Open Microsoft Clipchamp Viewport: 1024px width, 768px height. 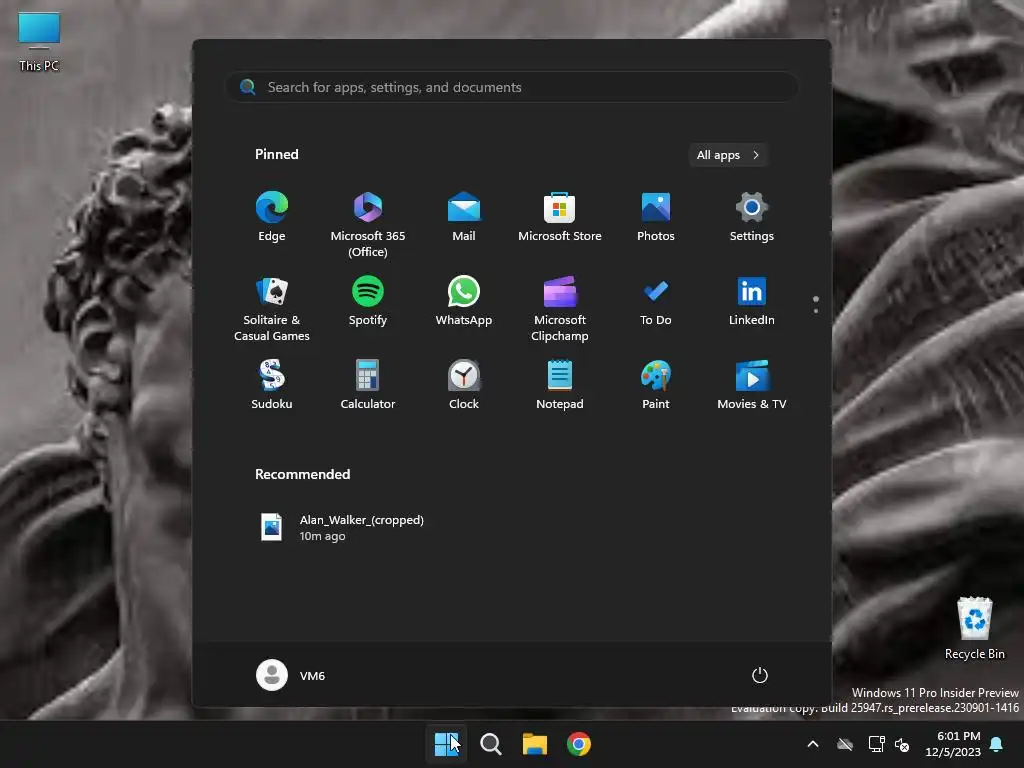click(560, 308)
